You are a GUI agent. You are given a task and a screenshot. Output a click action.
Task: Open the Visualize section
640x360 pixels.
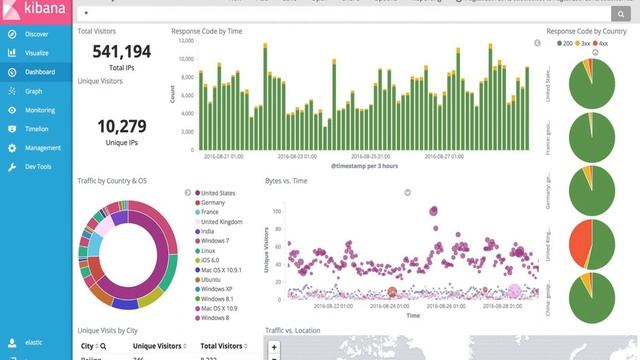coord(36,53)
